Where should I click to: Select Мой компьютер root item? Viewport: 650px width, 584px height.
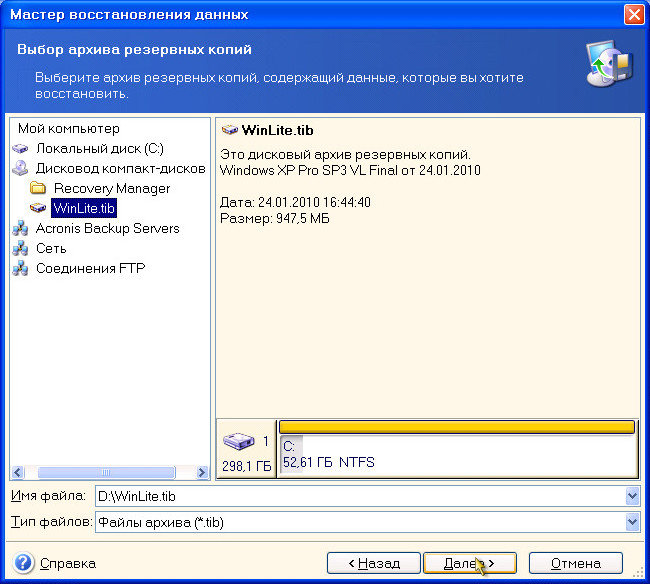point(68,128)
